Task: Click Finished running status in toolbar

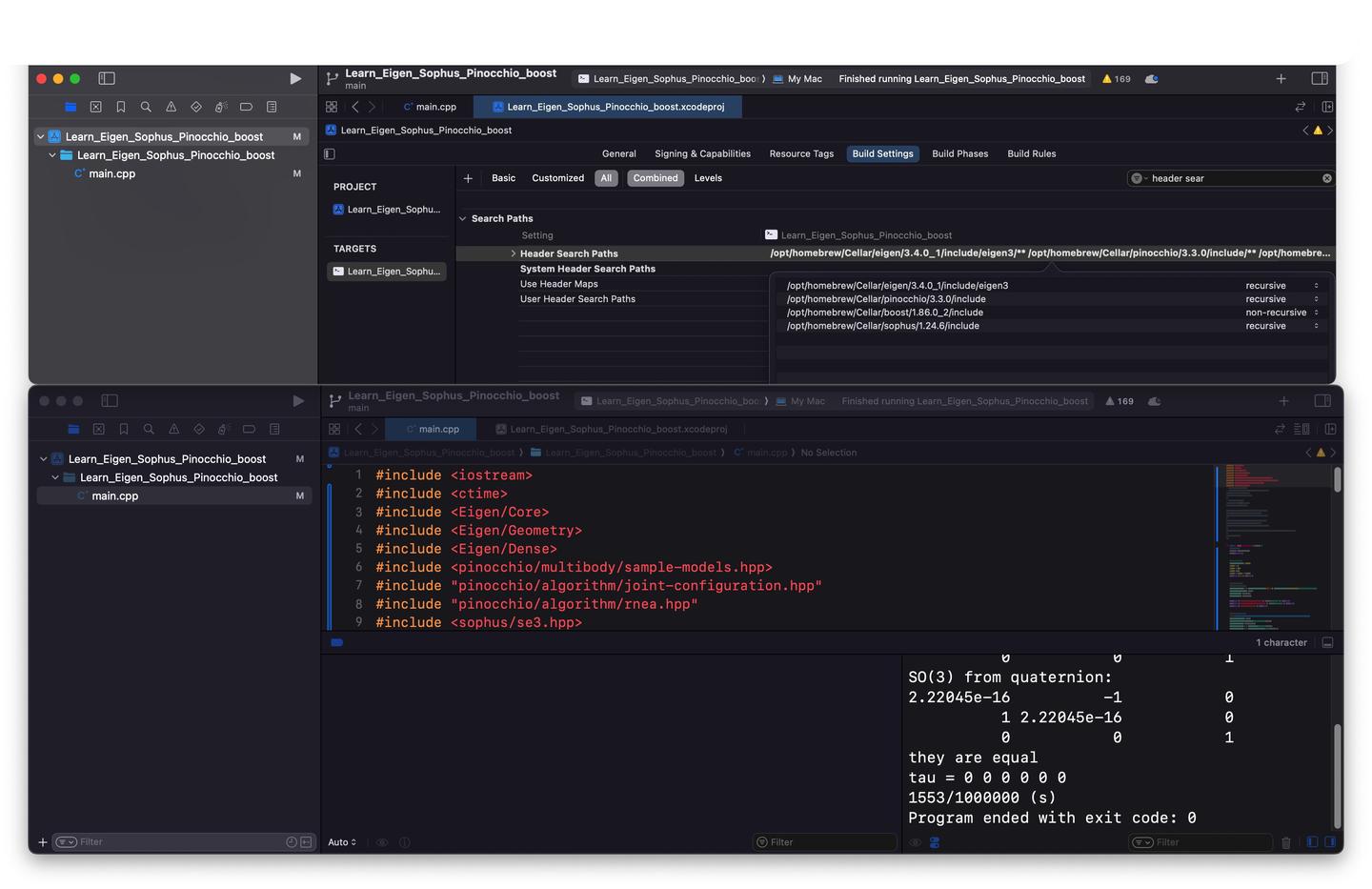Action: click(961, 78)
